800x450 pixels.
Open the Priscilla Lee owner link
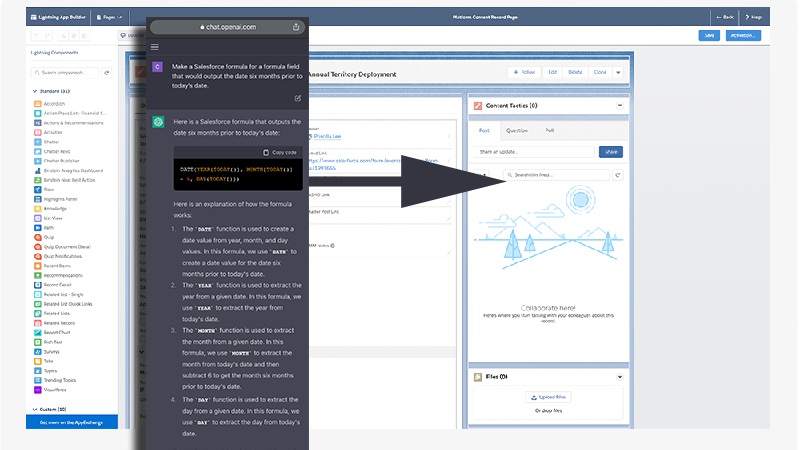[x=328, y=137]
